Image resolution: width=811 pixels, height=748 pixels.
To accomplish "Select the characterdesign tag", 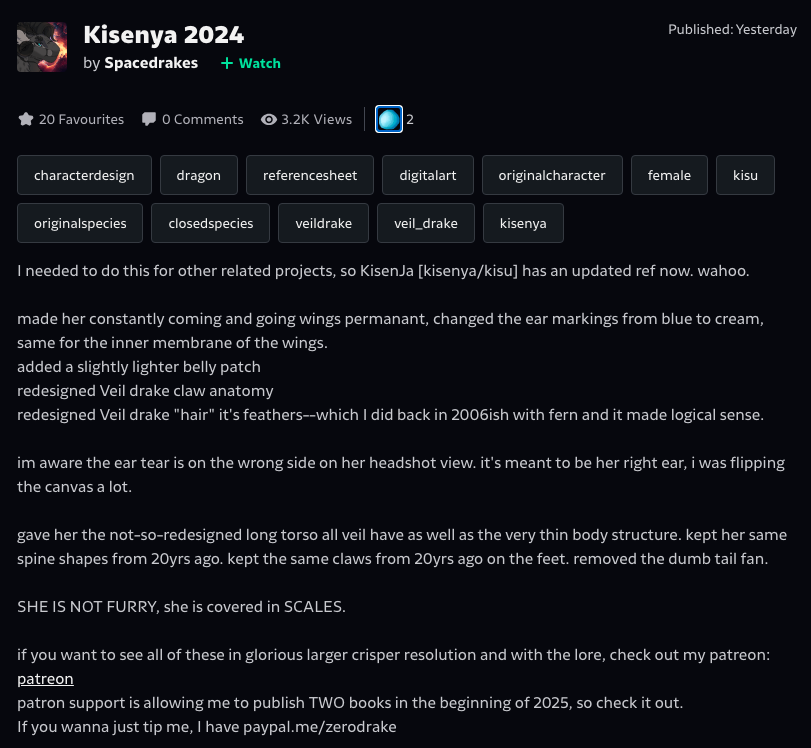I will (84, 175).
